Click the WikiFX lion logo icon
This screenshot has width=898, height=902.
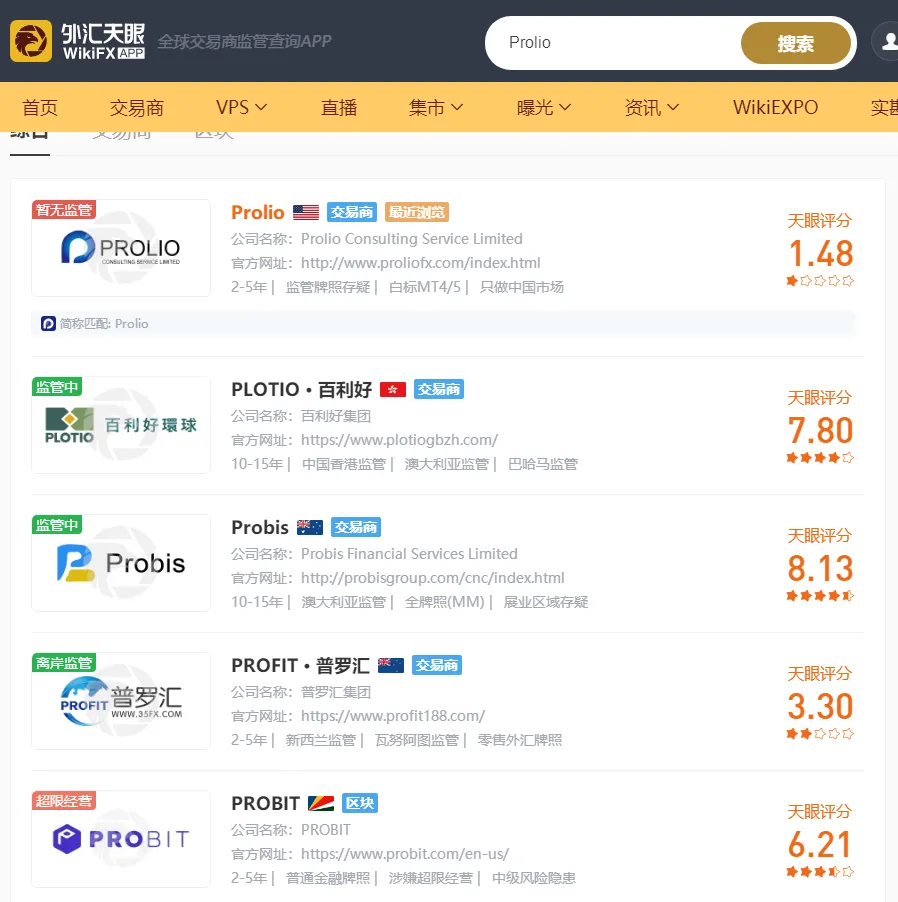31,41
